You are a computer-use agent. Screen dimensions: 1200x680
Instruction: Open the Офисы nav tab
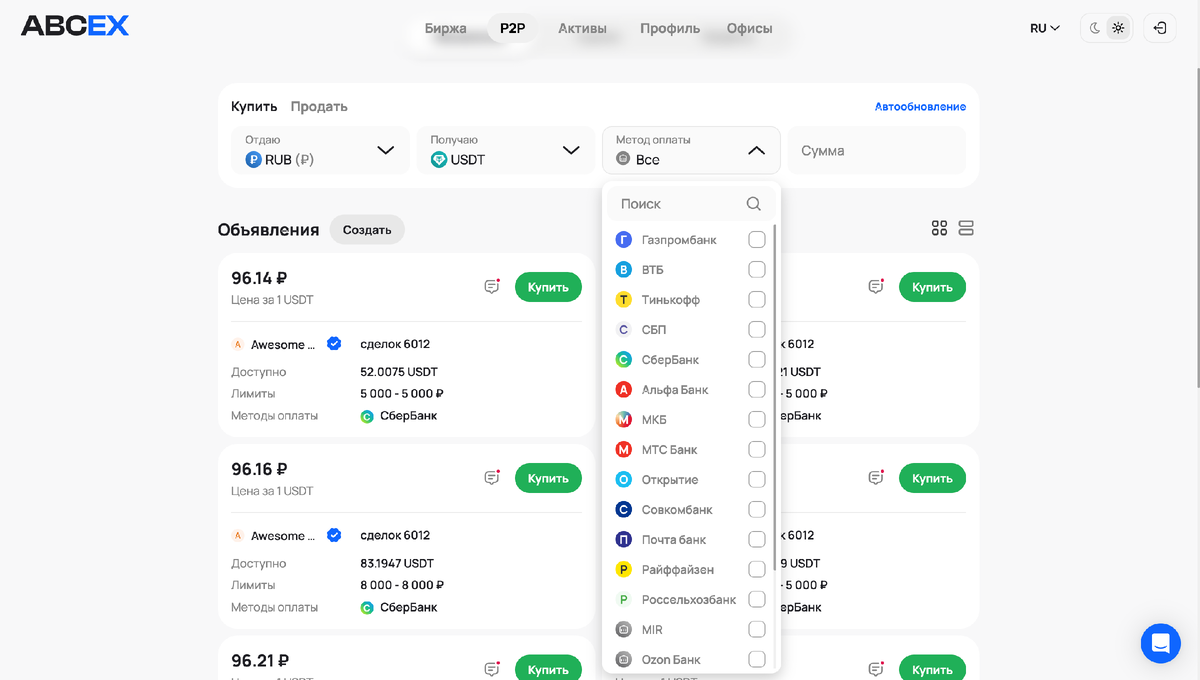coord(750,28)
